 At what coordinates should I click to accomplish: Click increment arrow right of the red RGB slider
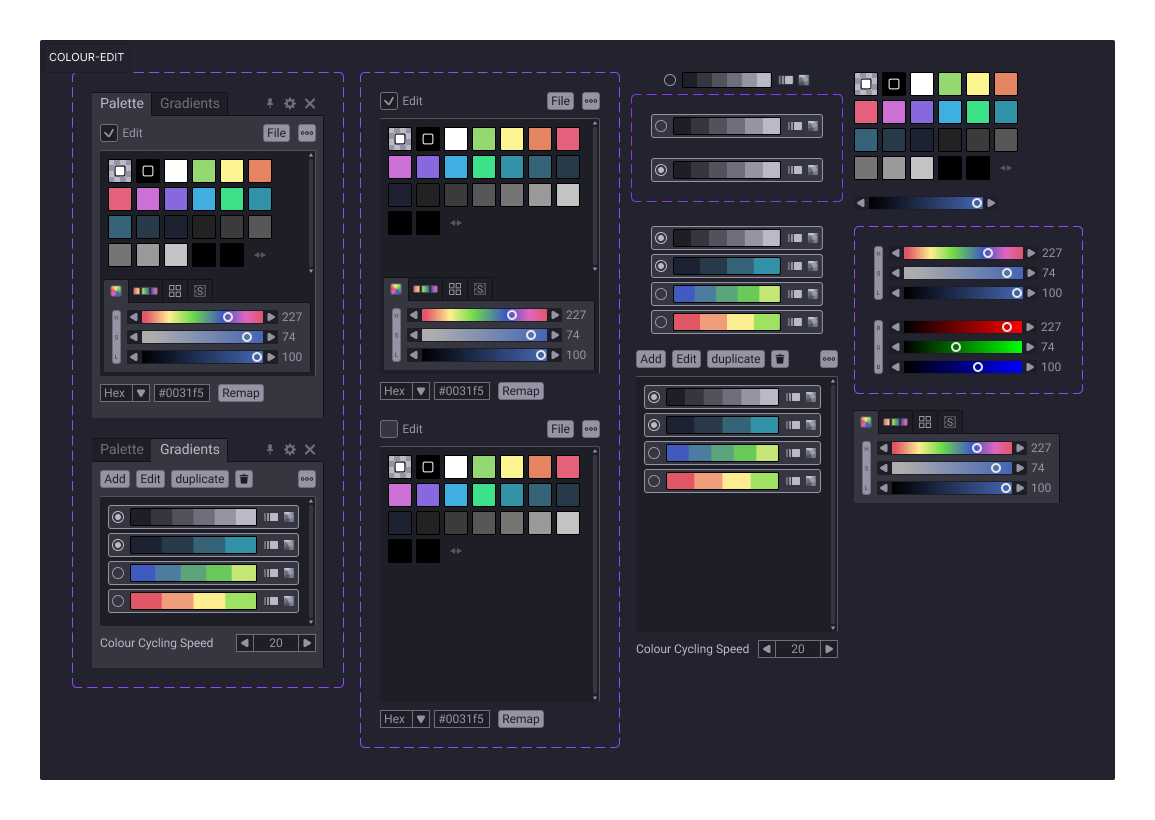pyautogui.click(x=1031, y=327)
